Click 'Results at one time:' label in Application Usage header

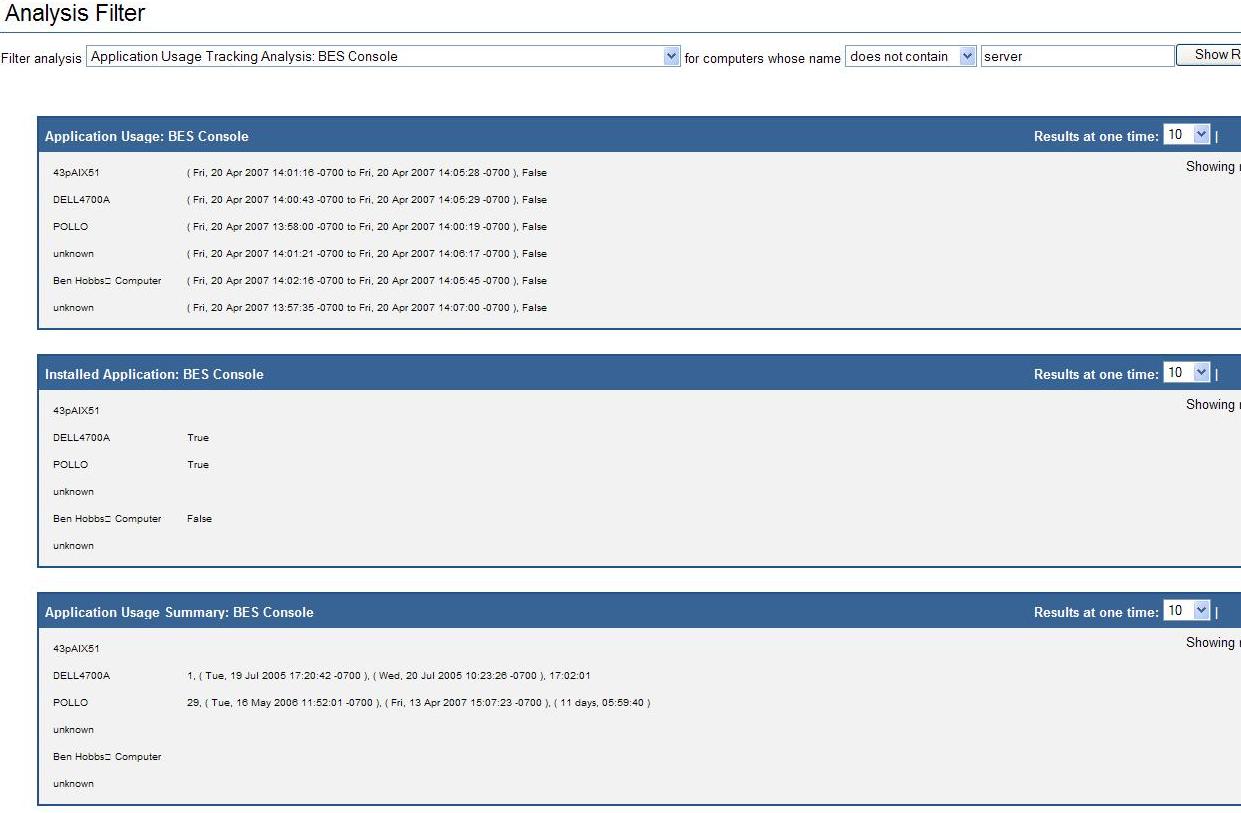[x=1096, y=136]
